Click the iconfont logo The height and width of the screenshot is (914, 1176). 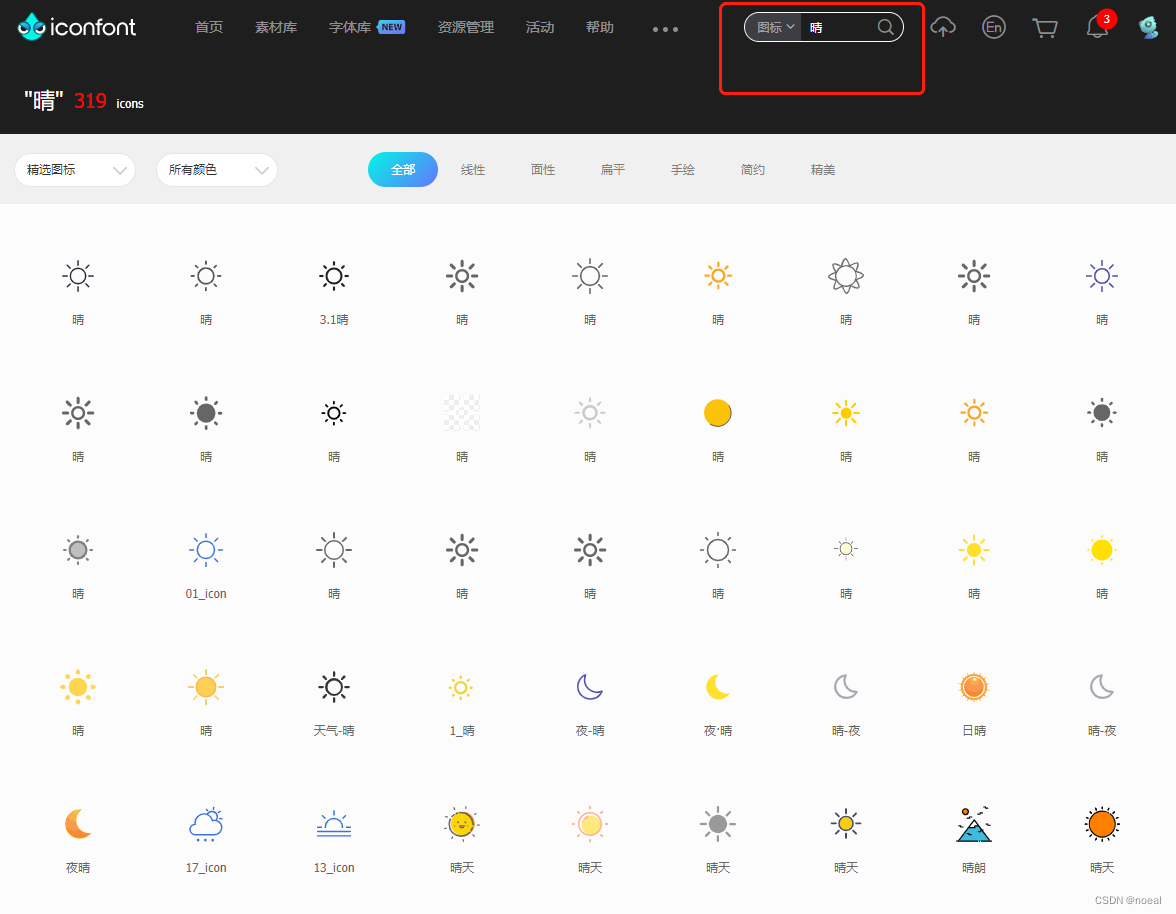coord(77,26)
